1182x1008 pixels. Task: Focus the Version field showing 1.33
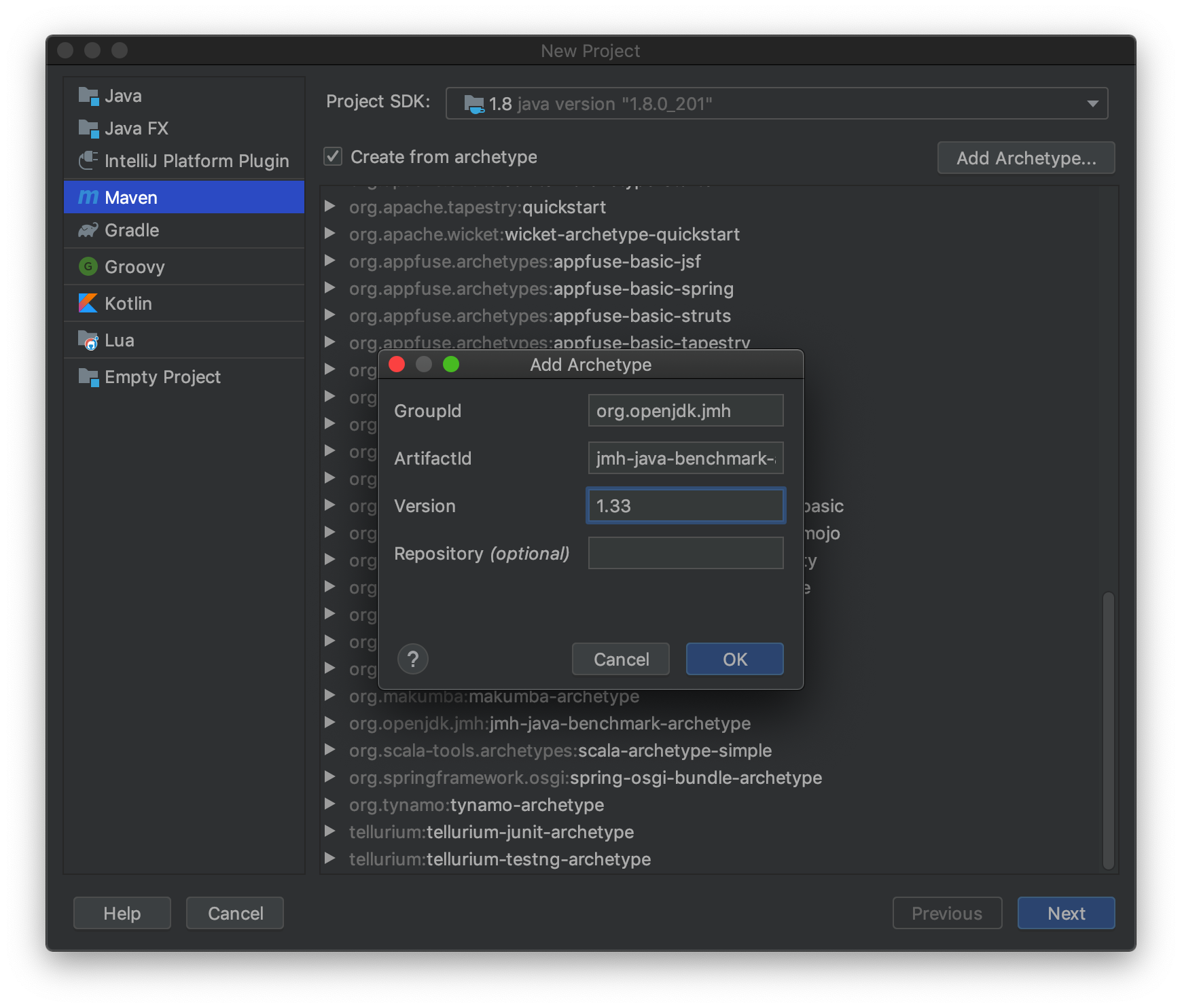[x=685, y=505]
